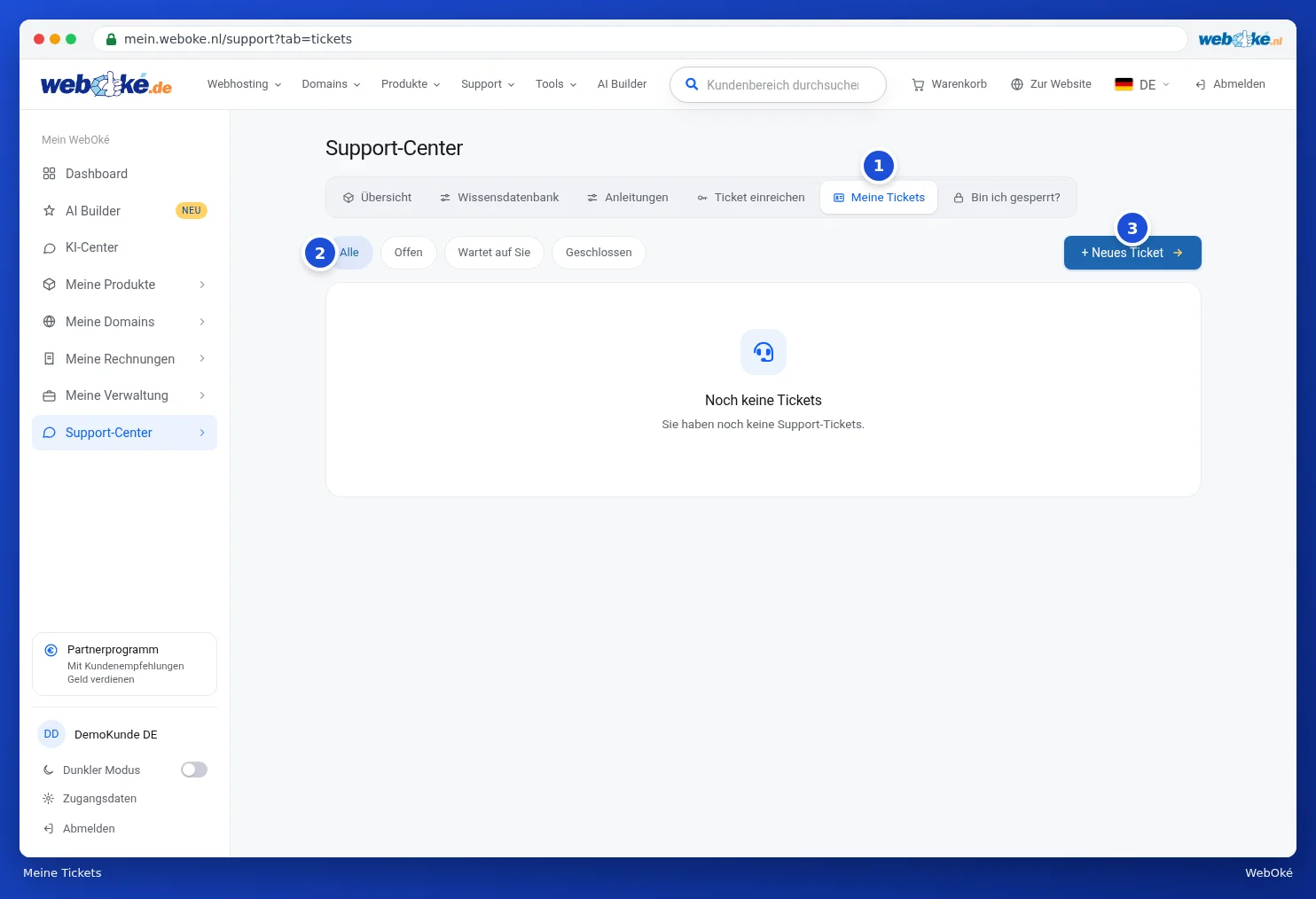Click the Partnerprogramm euro icon
Viewport: 1316px width, 899px height.
coord(51,650)
